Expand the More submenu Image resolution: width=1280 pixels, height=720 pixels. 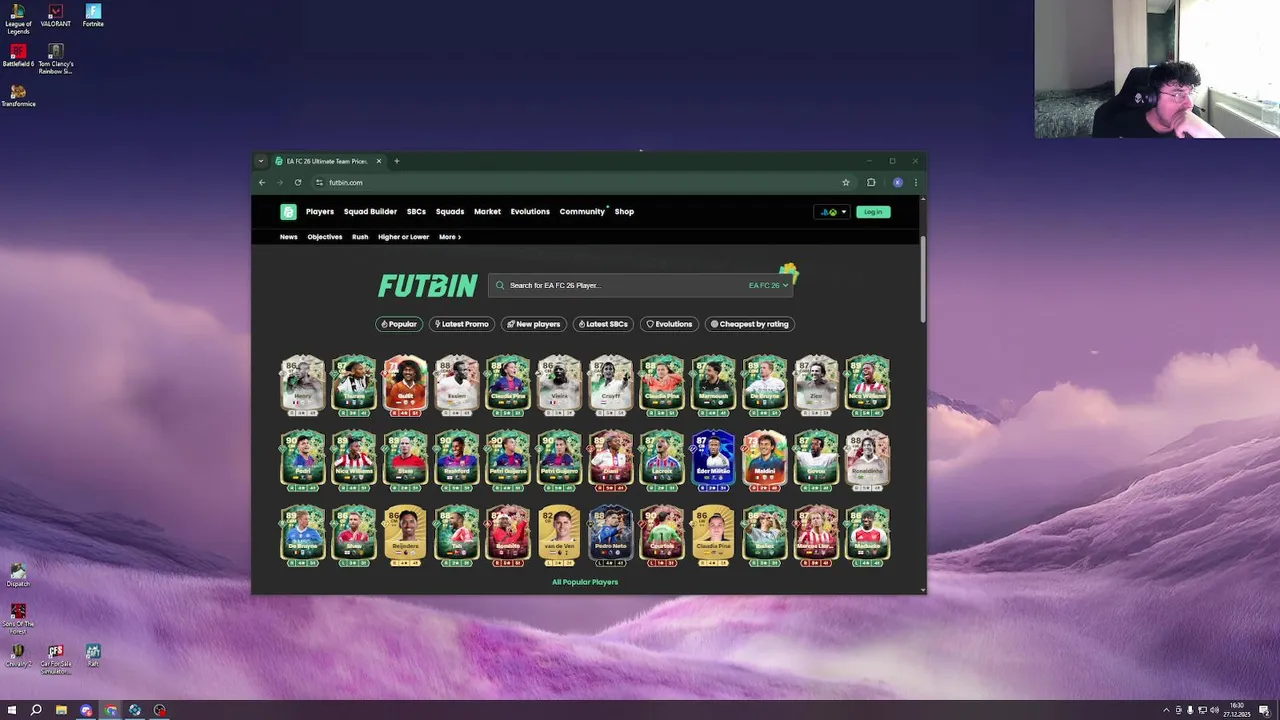(x=450, y=237)
